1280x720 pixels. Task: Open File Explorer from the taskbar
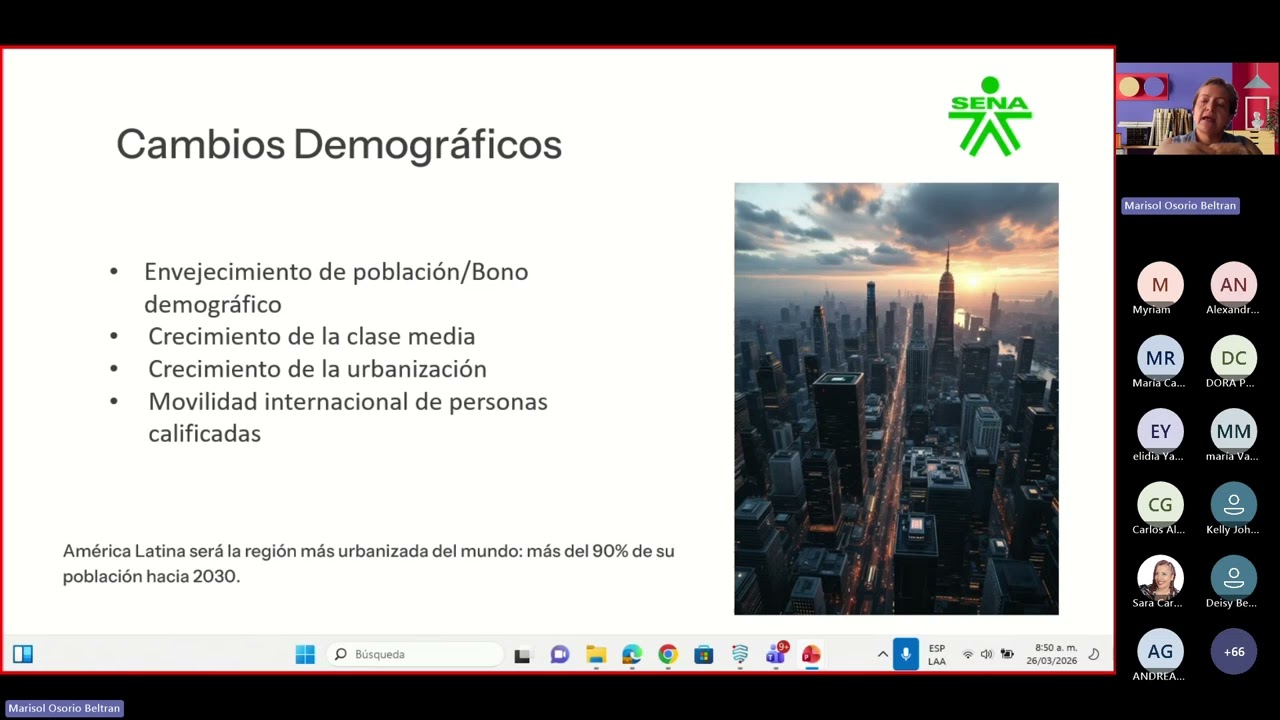[596, 655]
